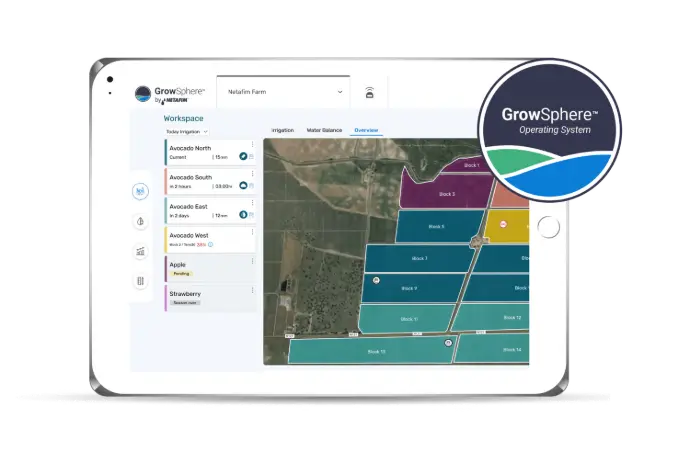Click Avocado North round status icon

[x=243, y=156]
